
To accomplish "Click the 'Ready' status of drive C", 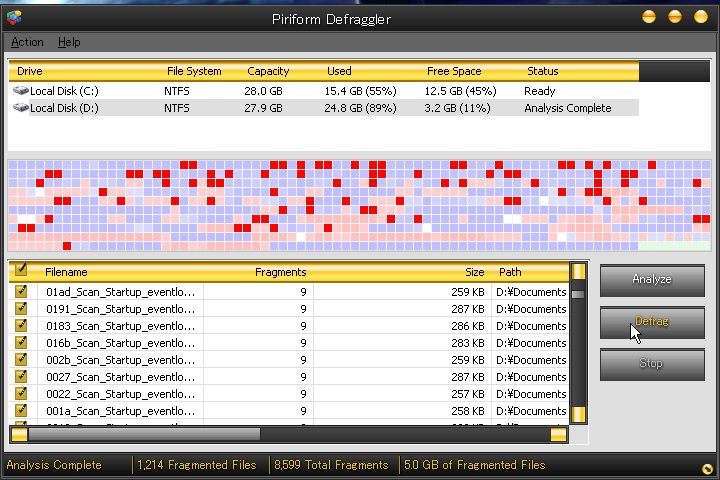I will pyautogui.click(x=540, y=91).
